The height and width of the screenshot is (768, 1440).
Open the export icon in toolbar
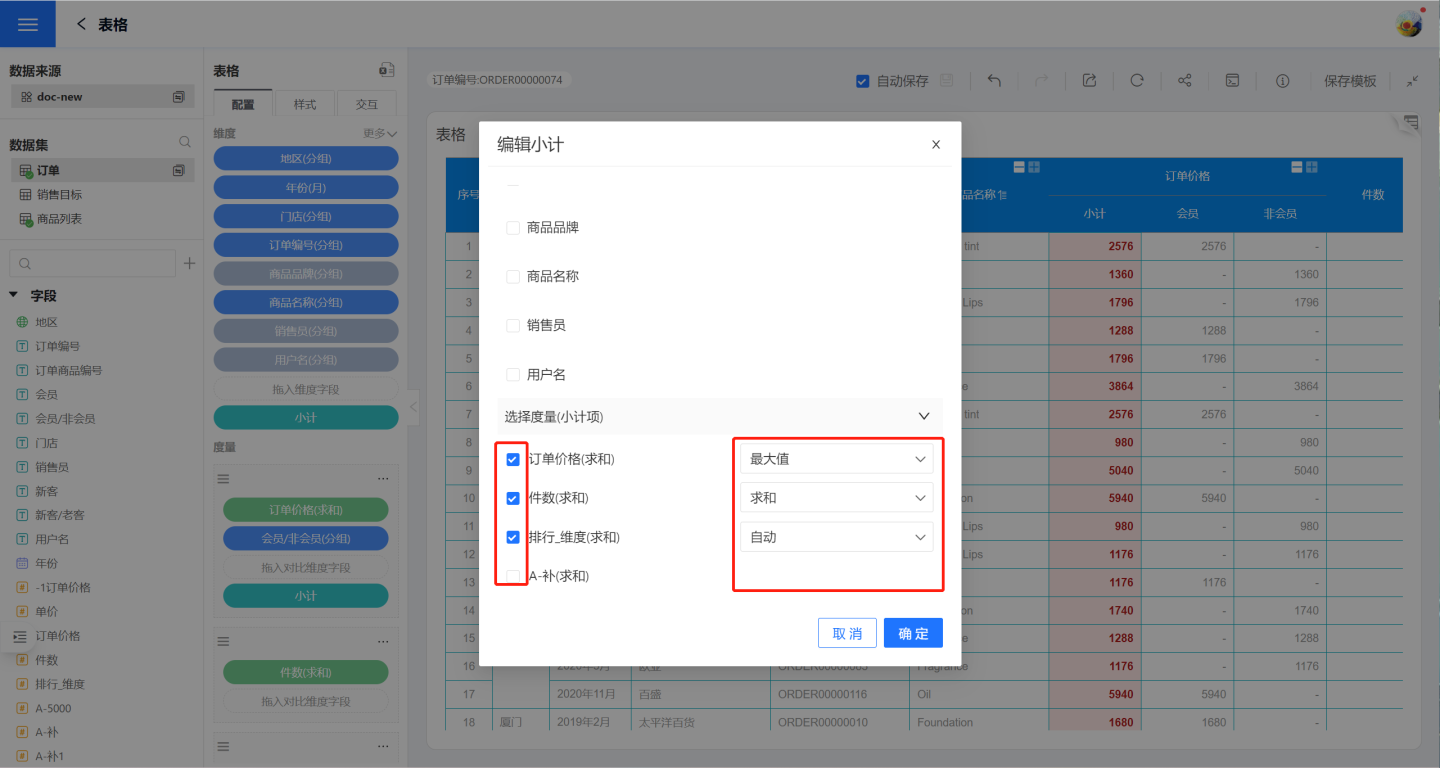1090,81
